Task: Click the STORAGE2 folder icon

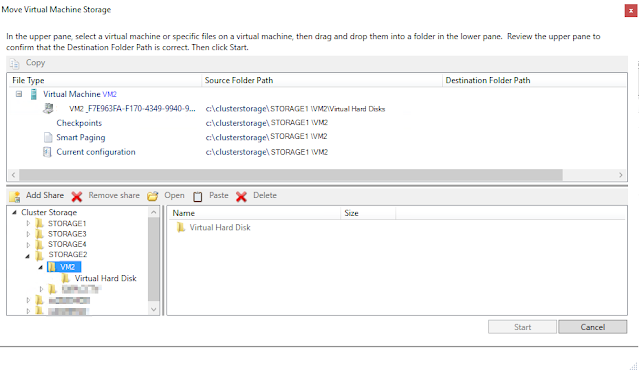Action: [x=40, y=255]
